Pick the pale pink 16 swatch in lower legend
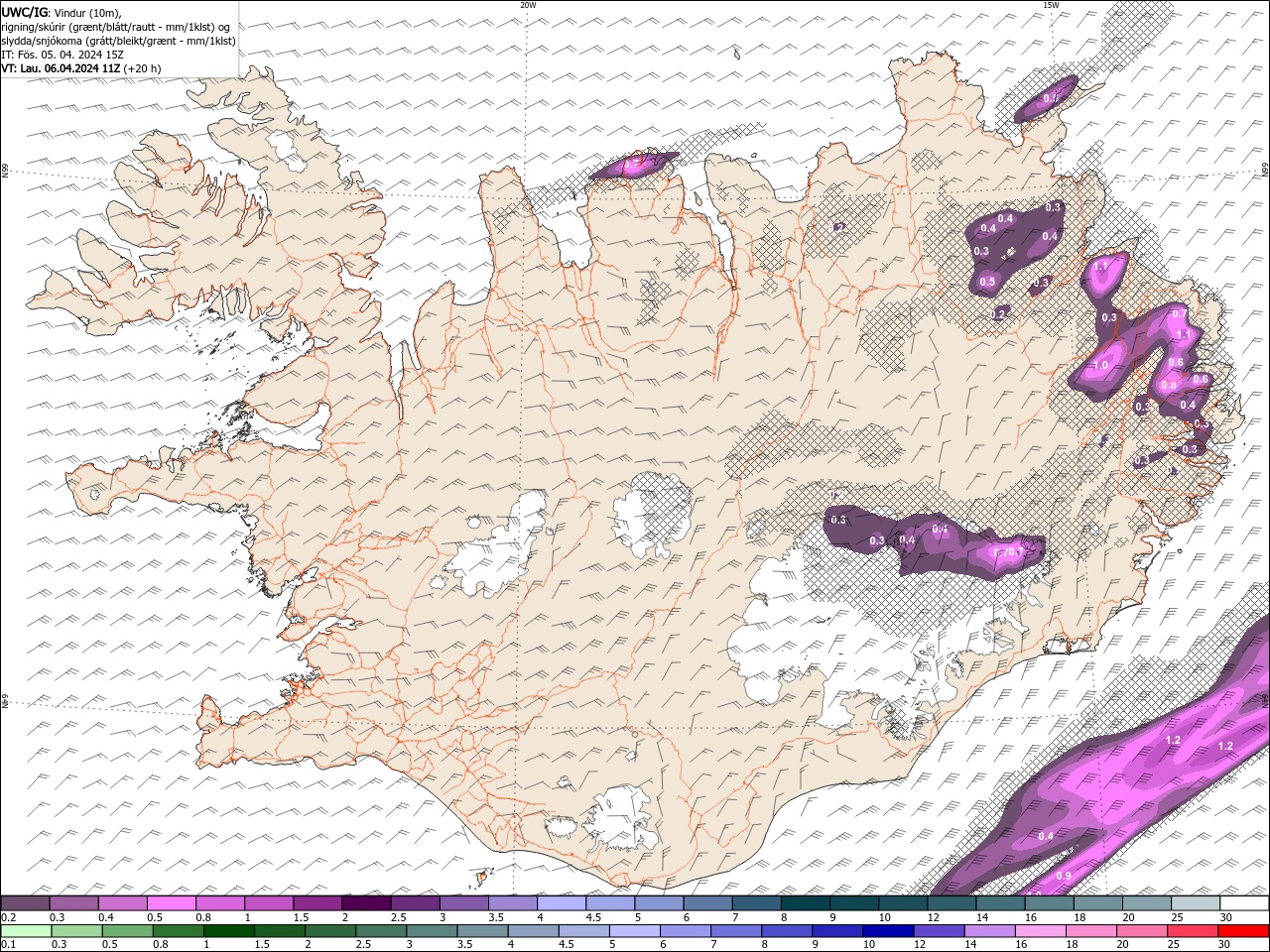Screen dimensions: 1270x952 point(1039,930)
